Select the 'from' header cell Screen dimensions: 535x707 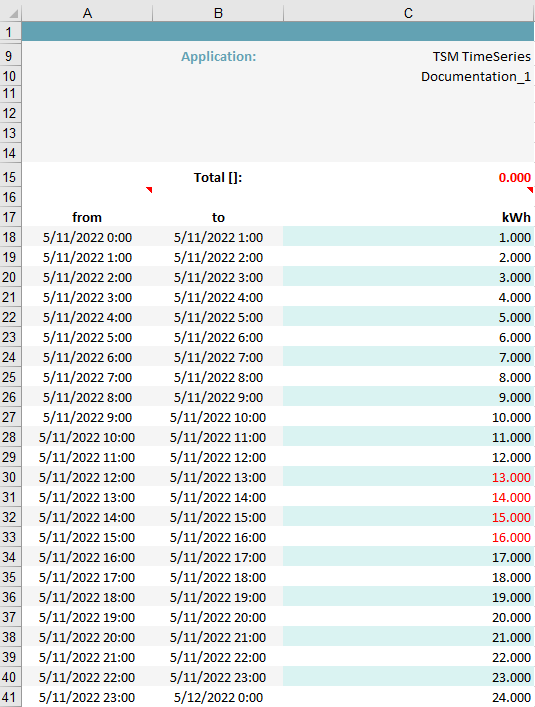pos(87,217)
